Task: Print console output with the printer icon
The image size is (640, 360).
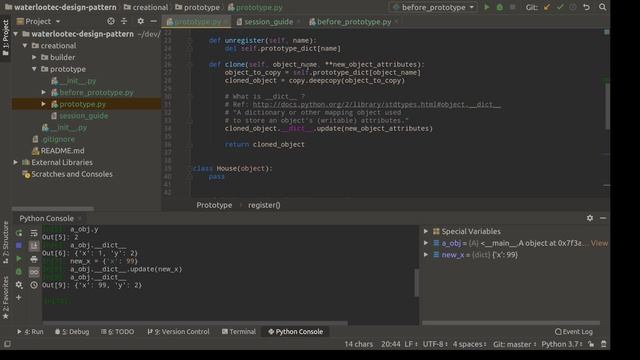Action: point(34,259)
